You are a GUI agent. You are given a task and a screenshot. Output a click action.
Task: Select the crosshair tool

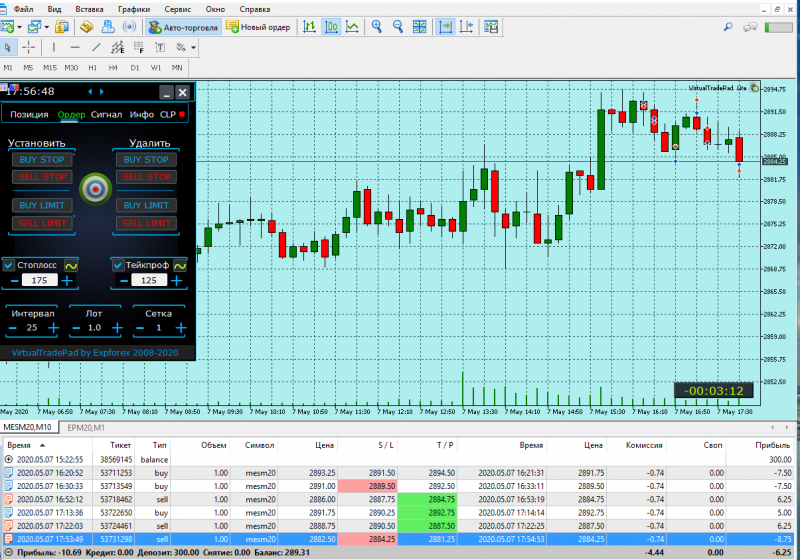(x=29, y=47)
